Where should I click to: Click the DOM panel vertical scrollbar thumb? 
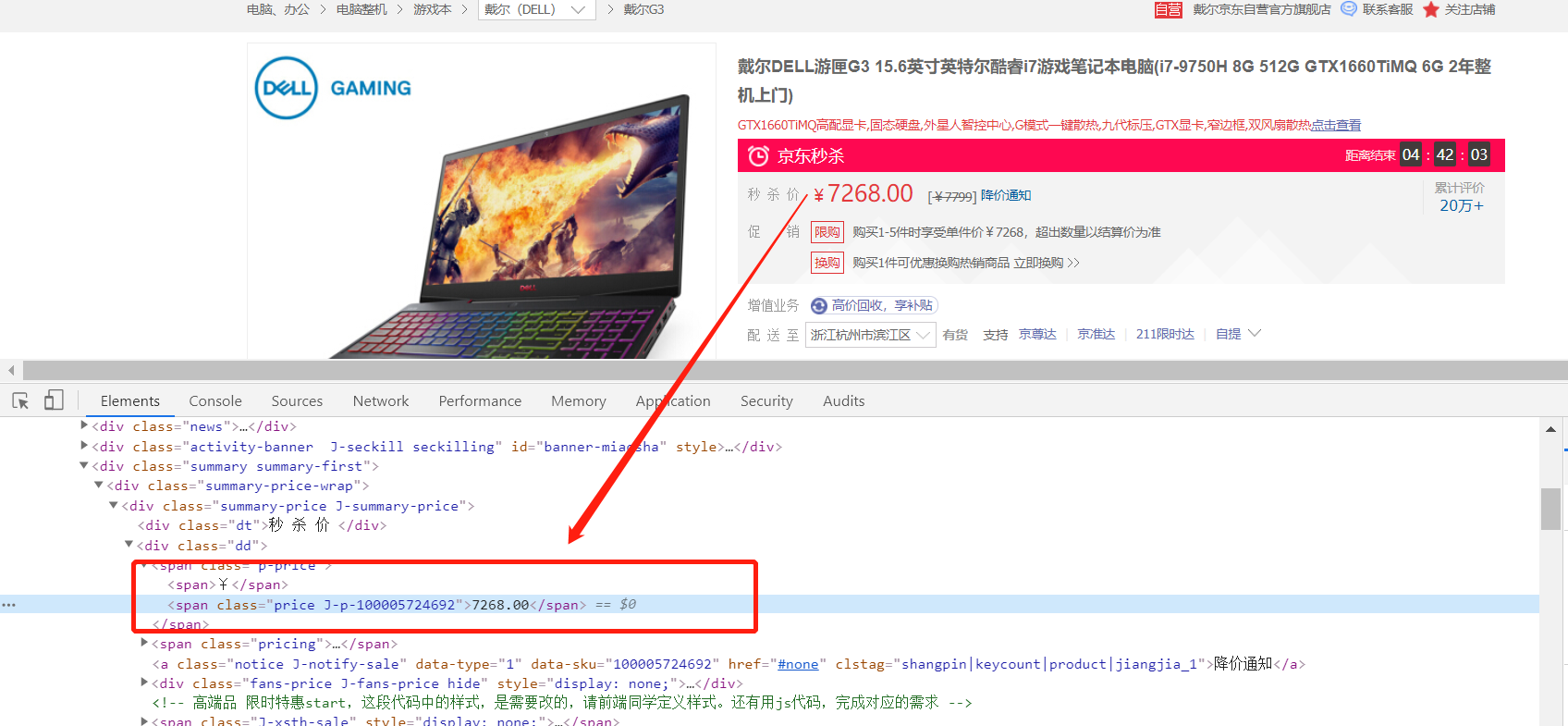(1550, 509)
